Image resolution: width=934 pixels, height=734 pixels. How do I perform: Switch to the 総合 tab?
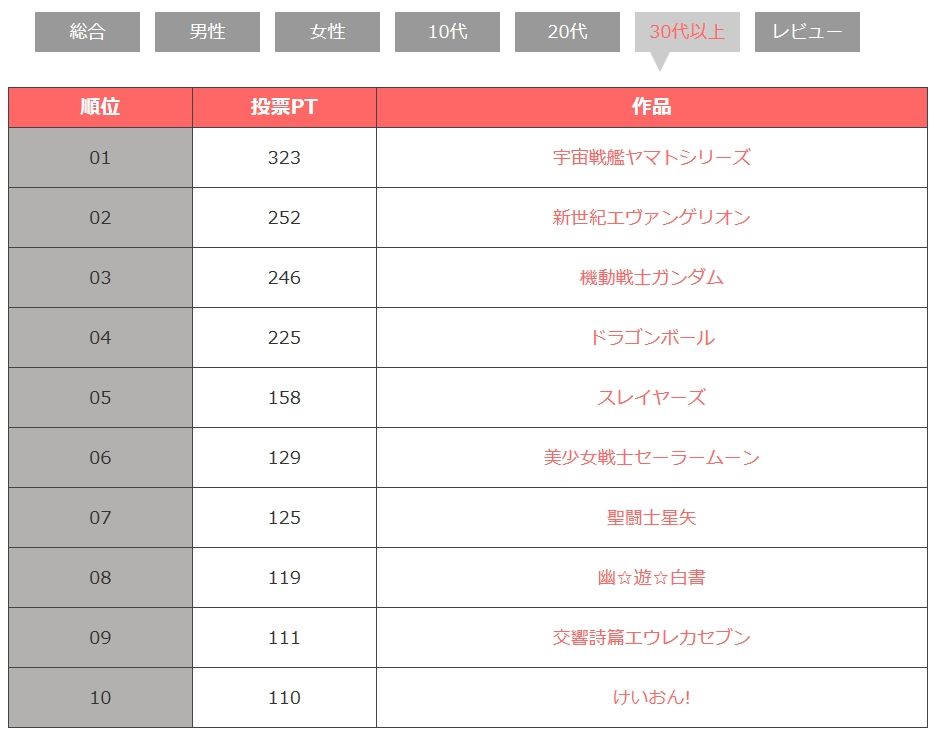(87, 32)
